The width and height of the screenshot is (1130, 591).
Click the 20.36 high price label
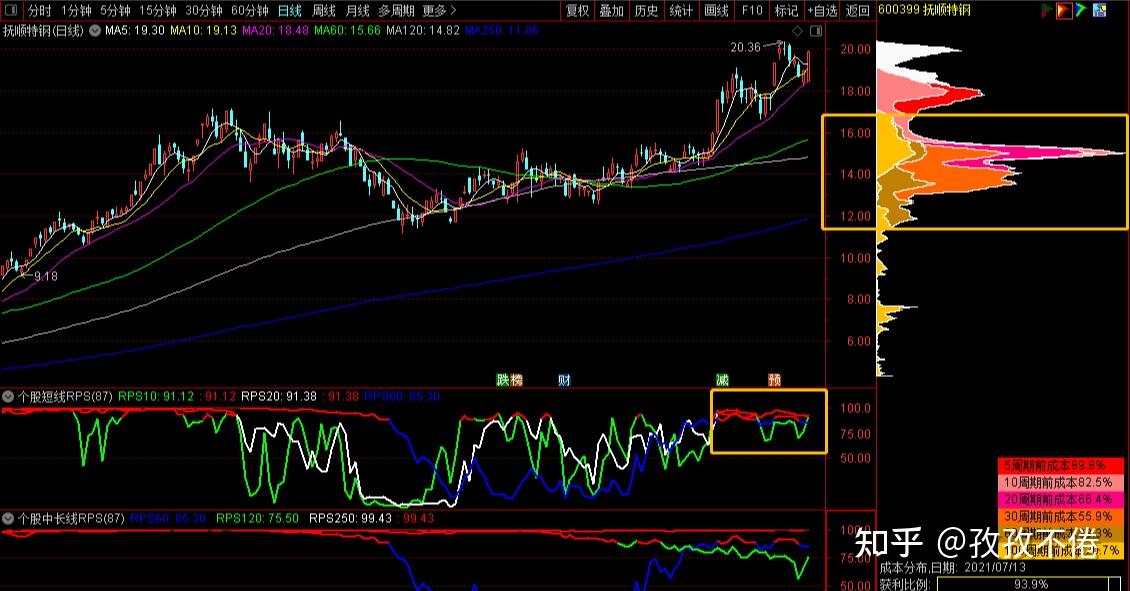click(745, 47)
